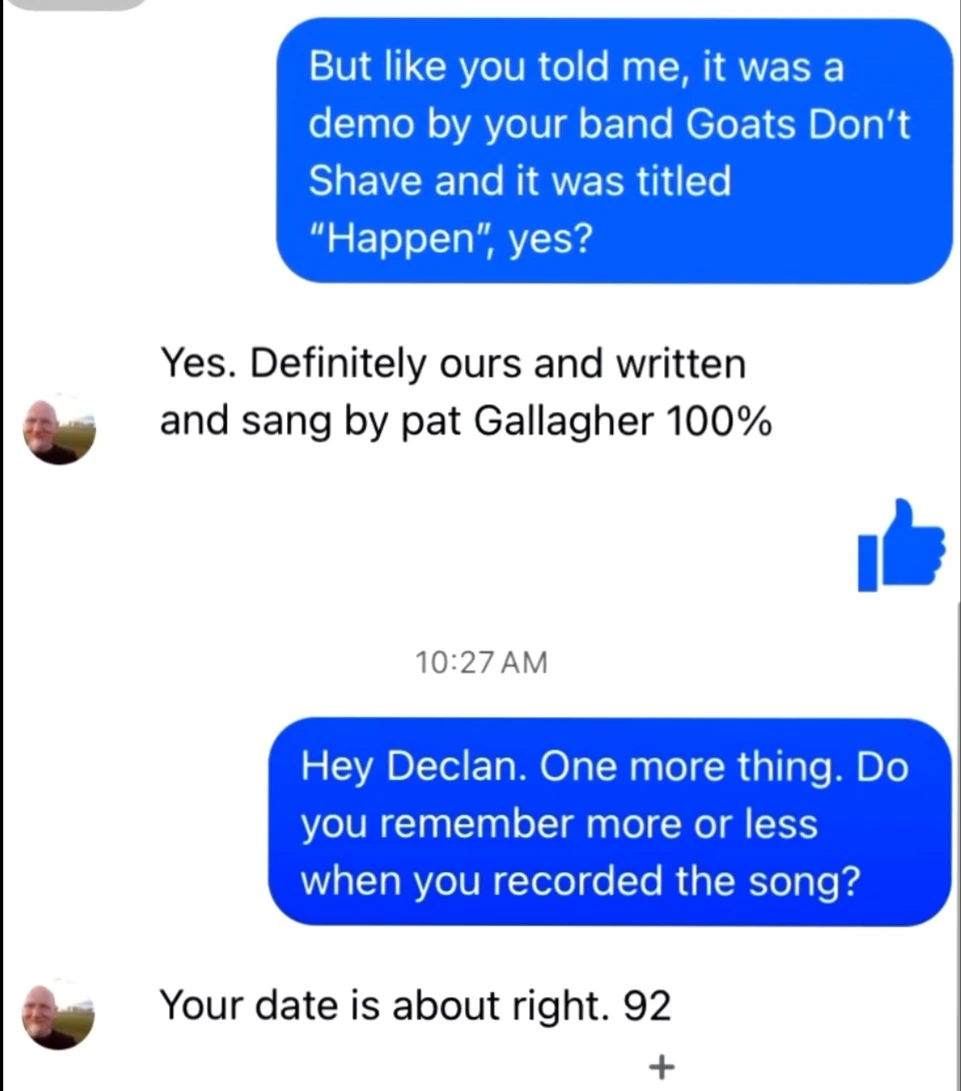Viewport: 961px width, 1091px height.
Task: Open avatar beside the Pat Gallagher message
Action: [58, 430]
